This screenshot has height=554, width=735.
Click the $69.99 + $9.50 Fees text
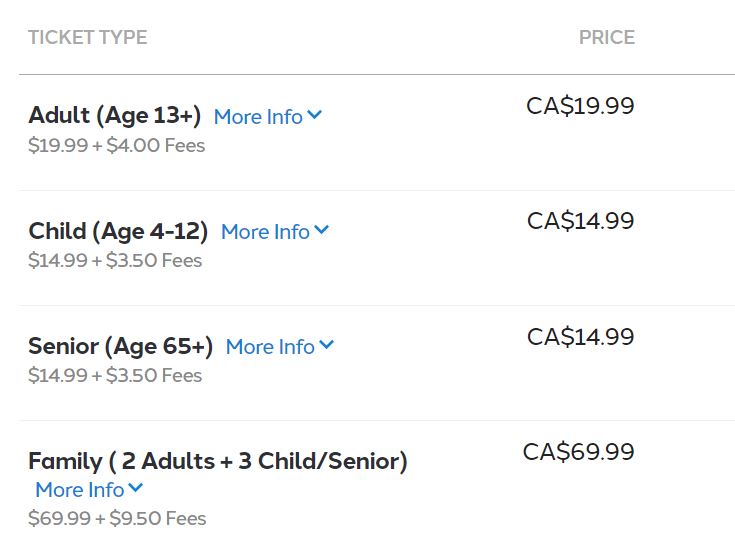[117, 518]
